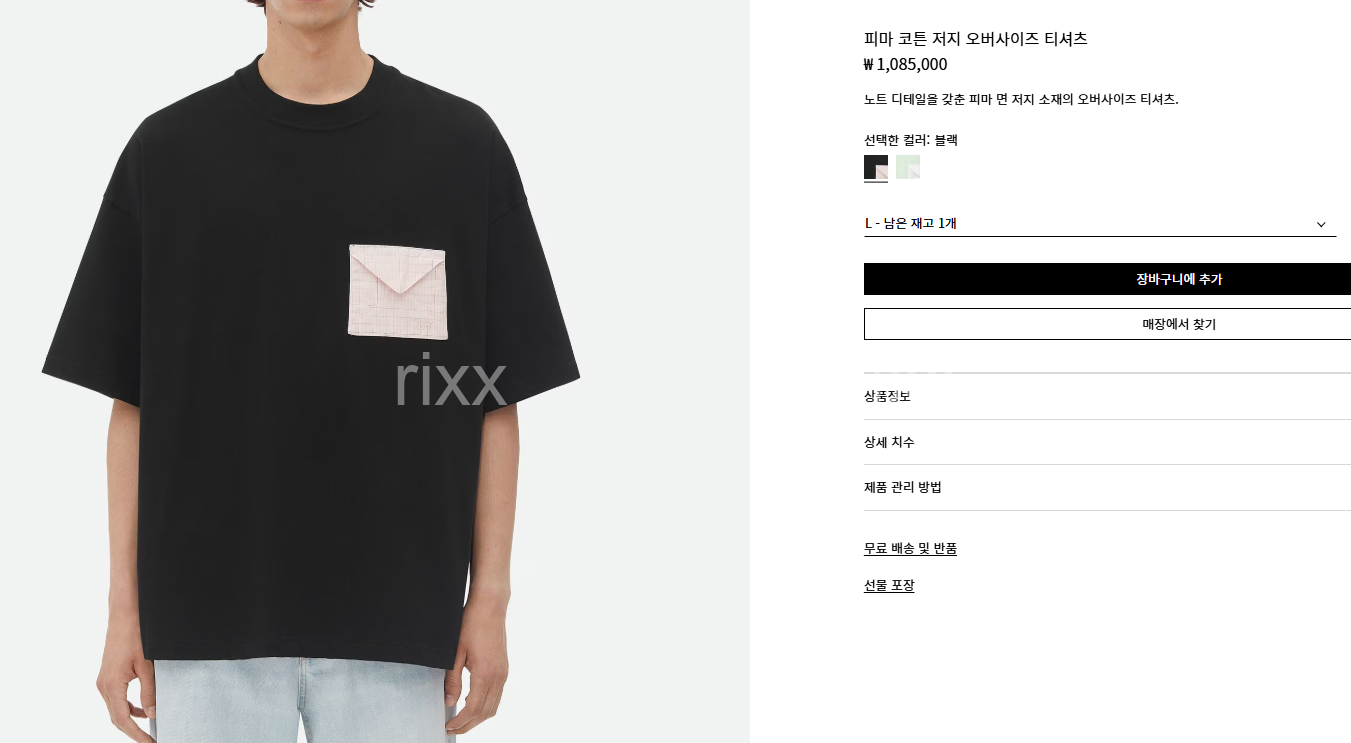Open the 선물 포장 link
This screenshot has width=1351, height=743.
coord(889,585)
